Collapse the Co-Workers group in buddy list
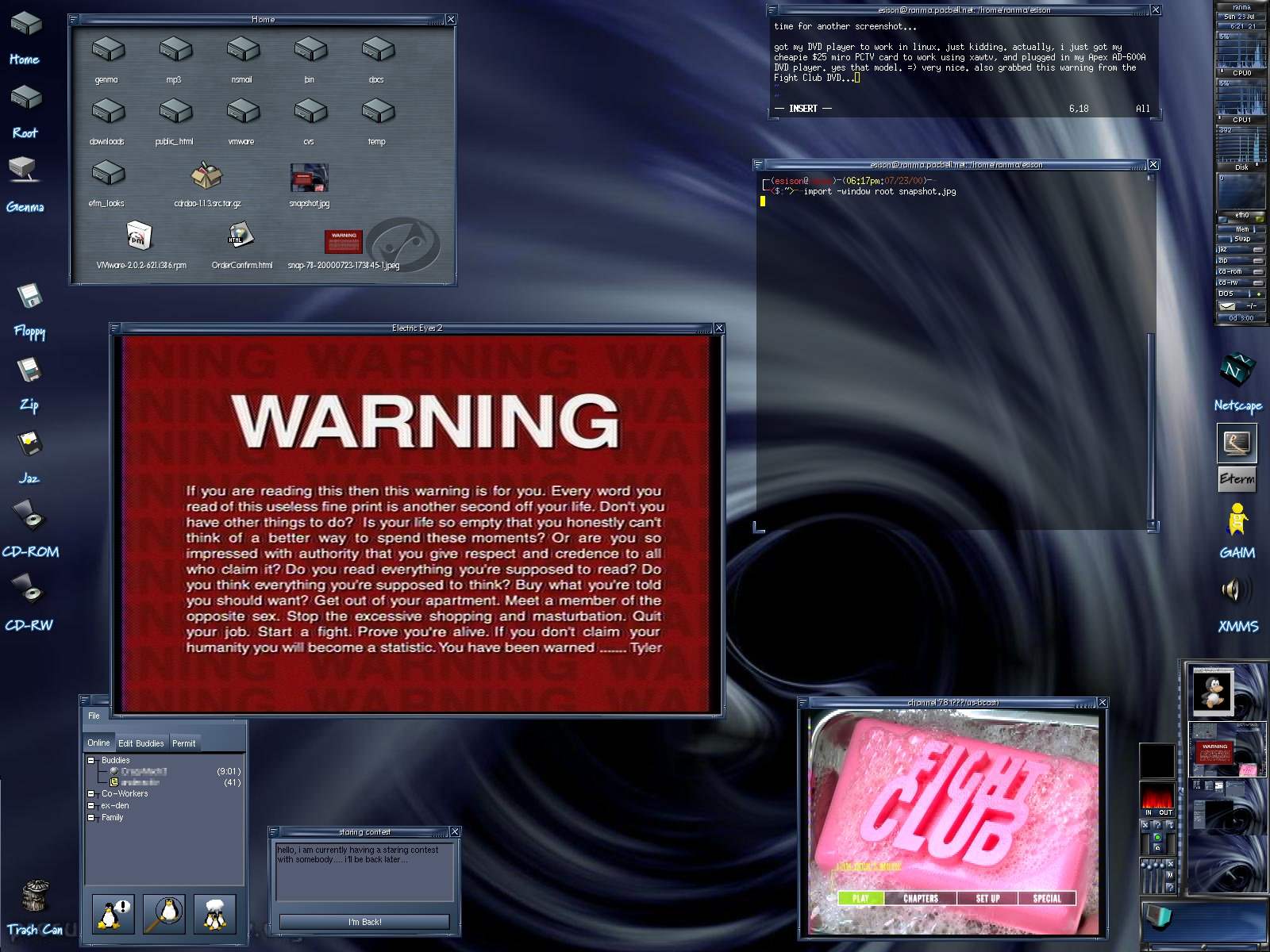The height and width of the screenshot is (952, 1270). pyautogui.click(x=91, y=793)
